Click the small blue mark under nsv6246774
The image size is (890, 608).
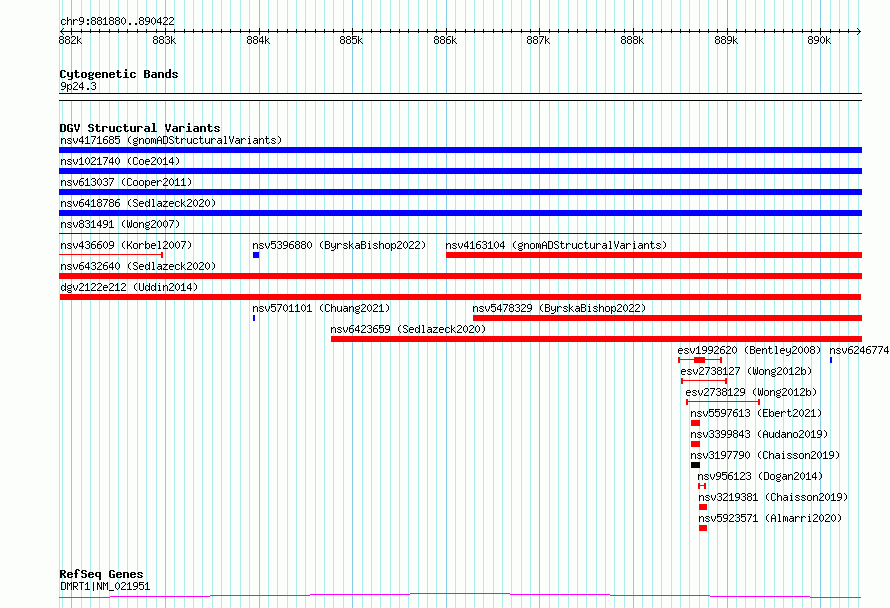pyautogui.click(x=831, y=360)
